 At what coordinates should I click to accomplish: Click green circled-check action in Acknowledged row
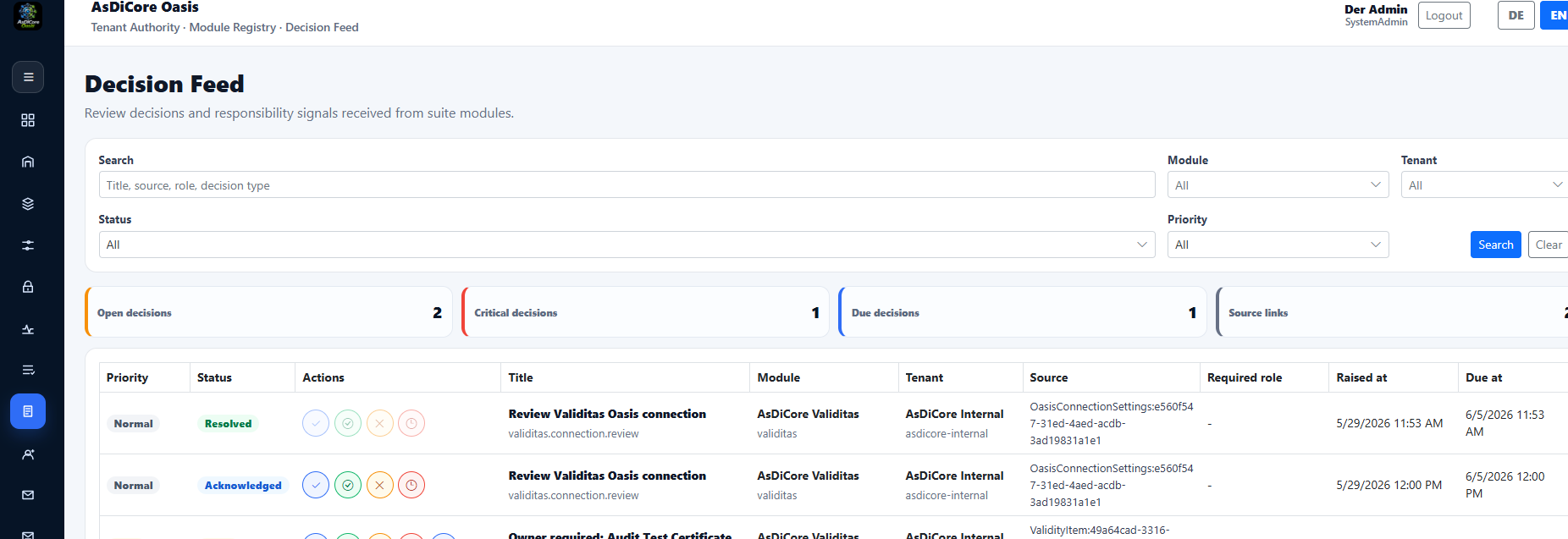click(348, 485)
